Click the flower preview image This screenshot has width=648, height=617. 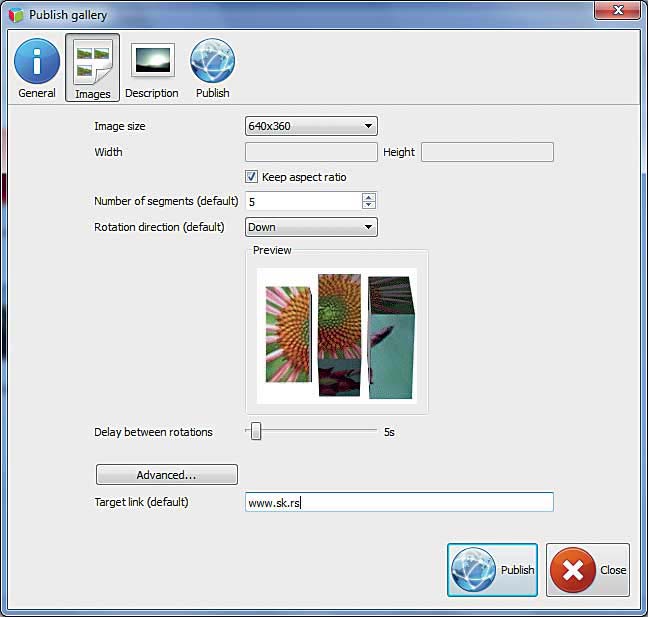point(337,336)
